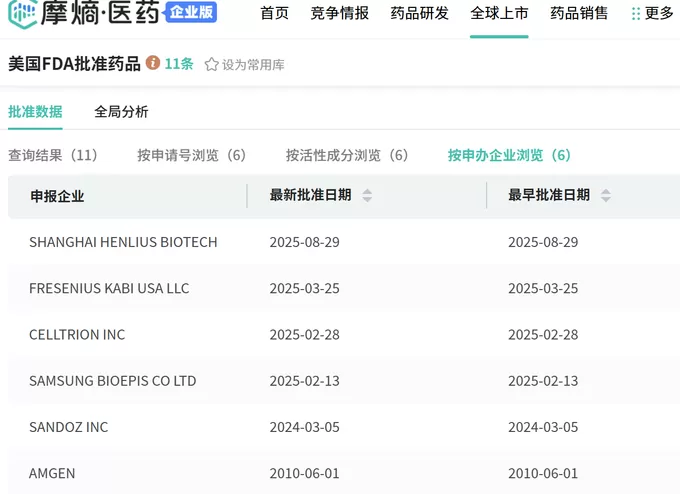Sort by 最早批准日期 using the sort arrows
Screen dimensions: 680x494
606,196
